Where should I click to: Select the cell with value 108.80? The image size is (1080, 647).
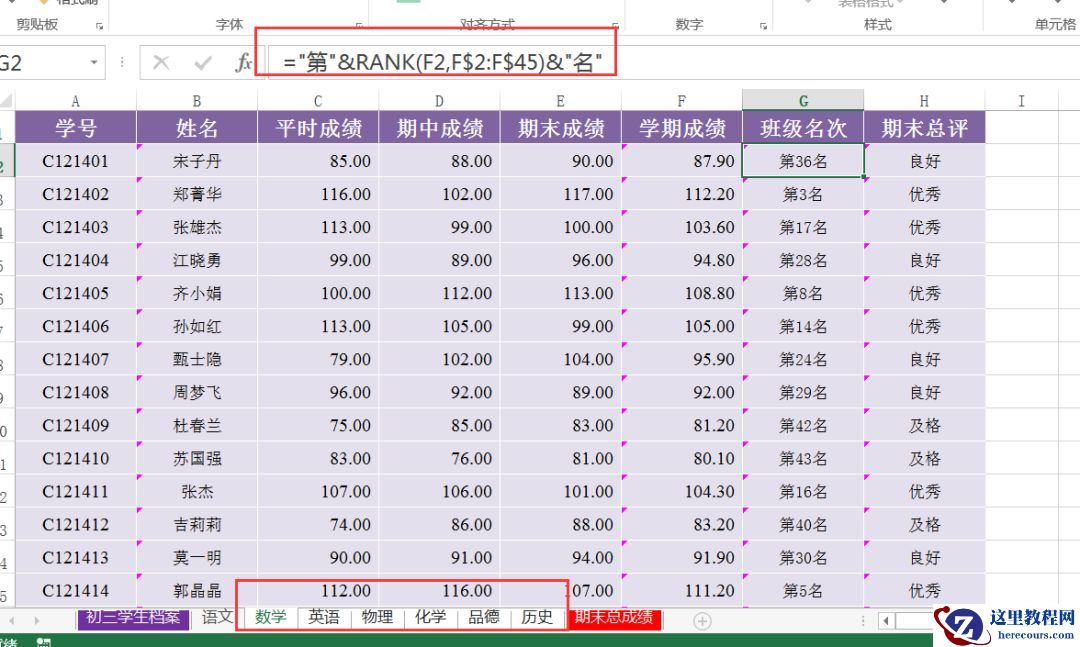tap(682, 294)
